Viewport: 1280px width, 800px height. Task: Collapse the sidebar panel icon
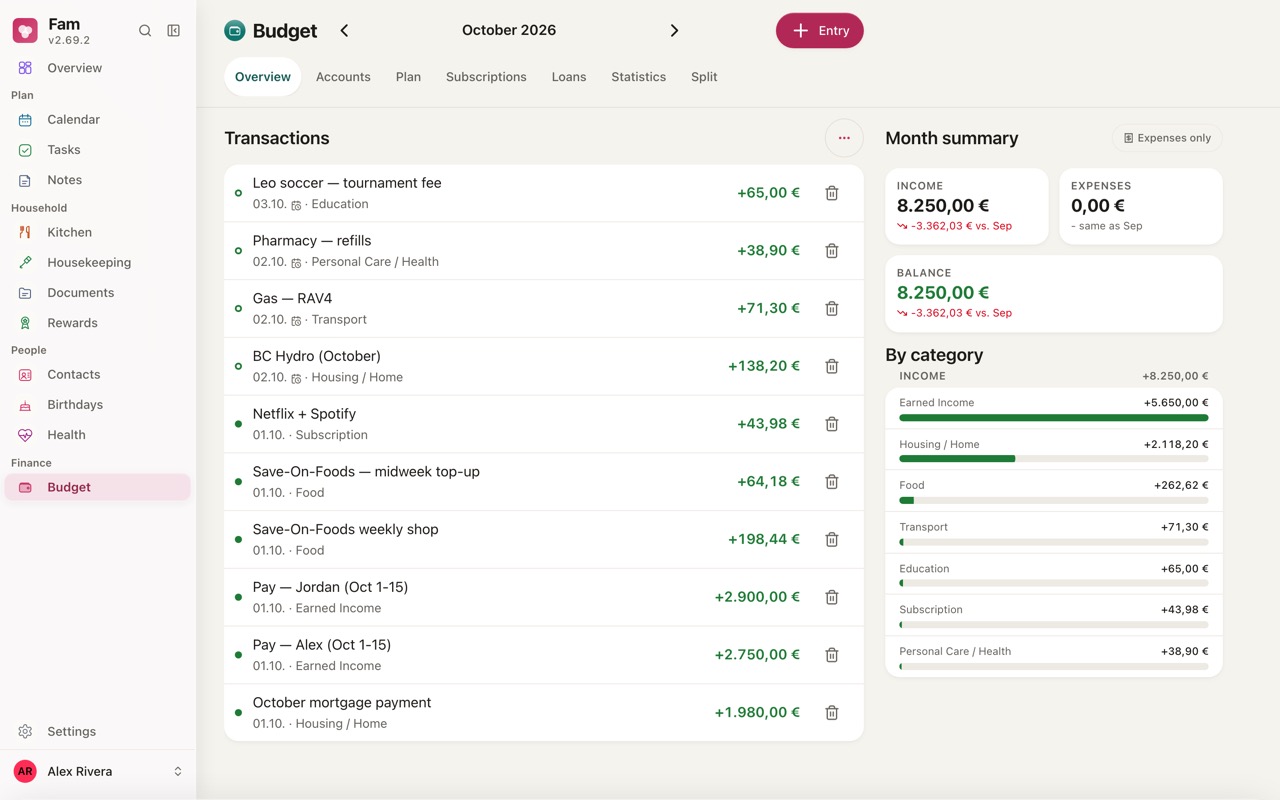[x=173, y=31]
